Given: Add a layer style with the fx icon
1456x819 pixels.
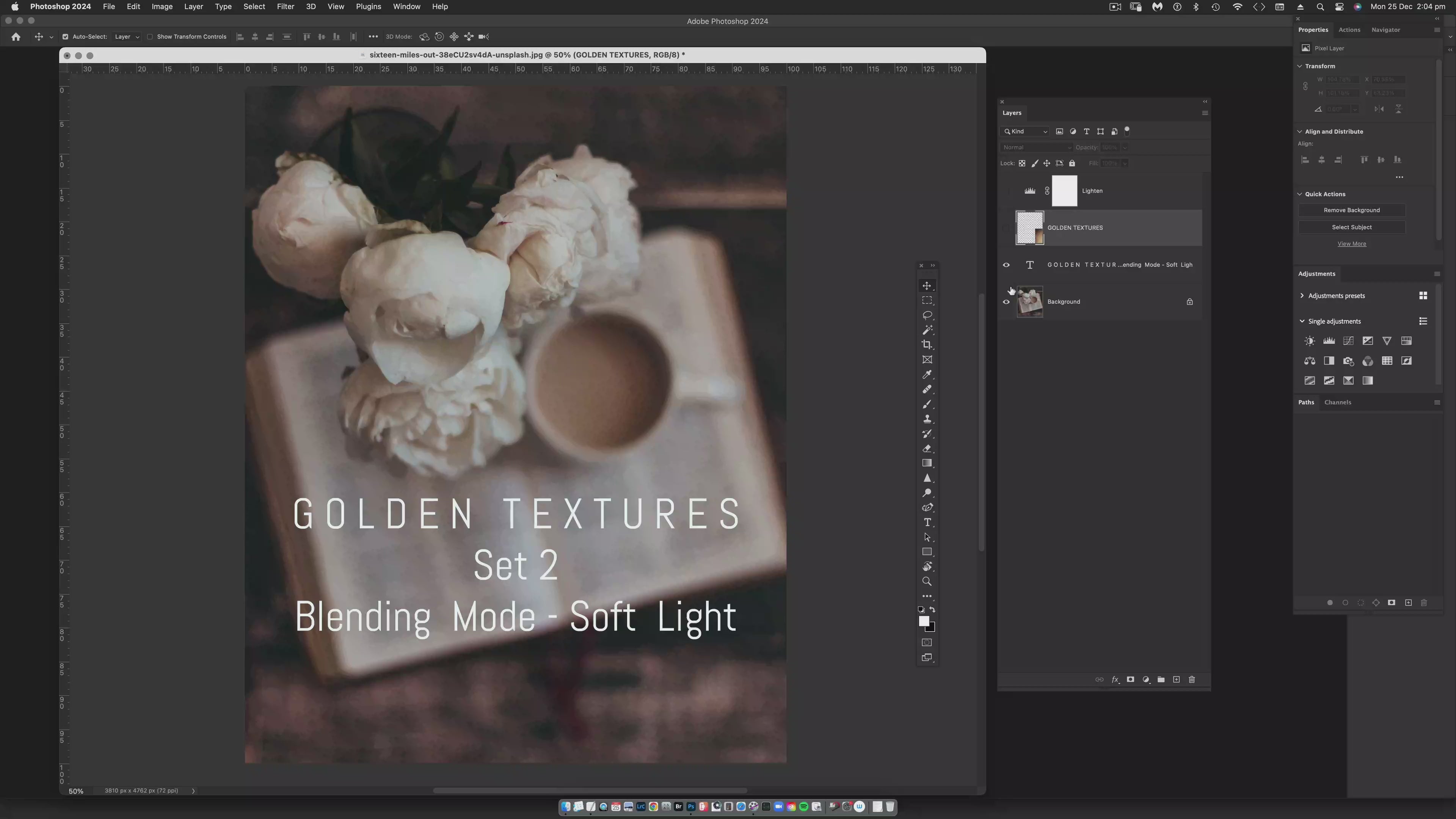Looking at the screenshot, I should (1115, 679).
